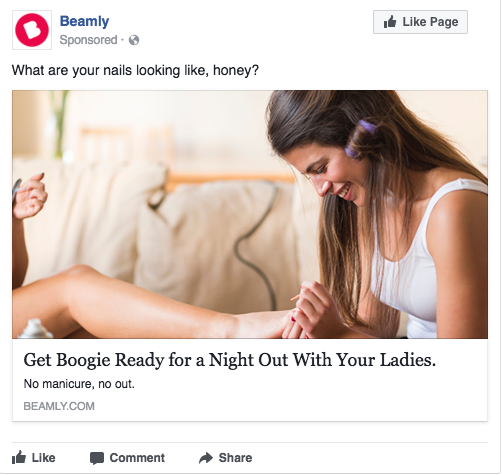The image size is (502, 475).
Task: Click the Like text label under post
Action: 43,458
